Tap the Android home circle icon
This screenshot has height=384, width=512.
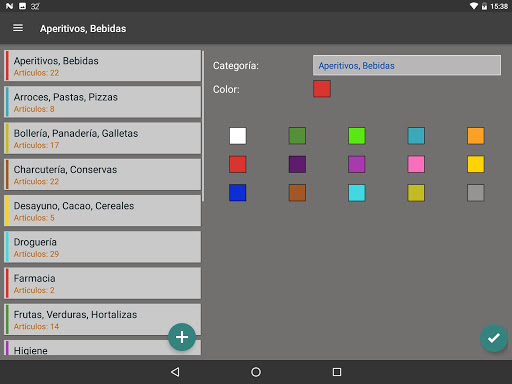click(x=256, y=372)
